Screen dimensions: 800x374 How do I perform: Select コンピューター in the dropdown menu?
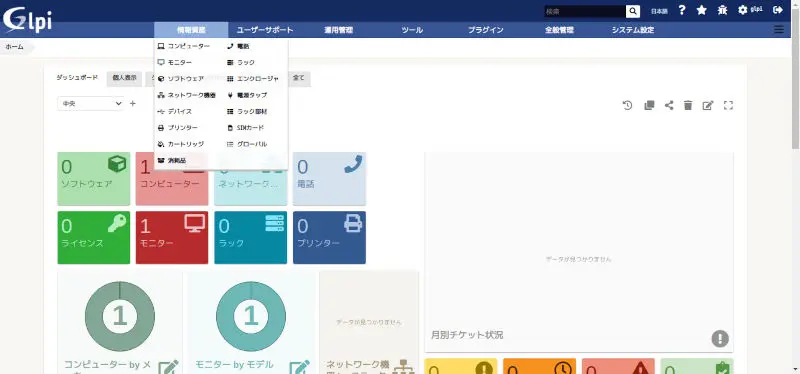click(x=183, y=46)
